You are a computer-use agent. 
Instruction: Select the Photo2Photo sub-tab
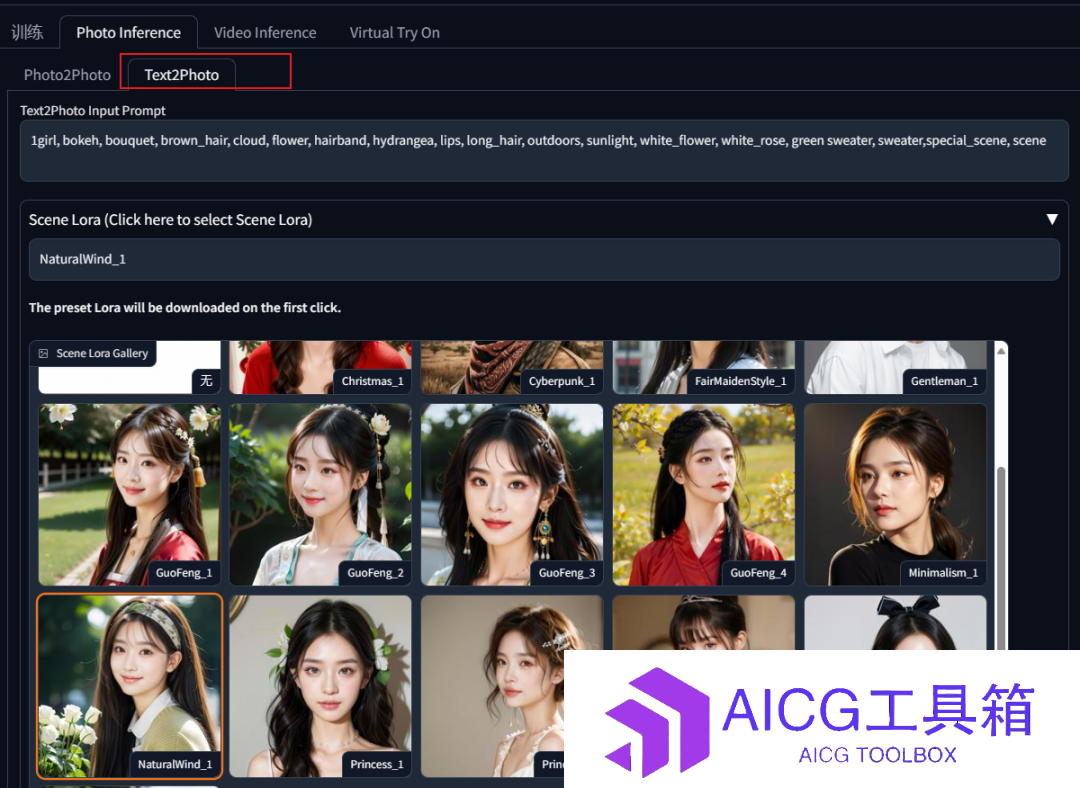tap(68, 74)
